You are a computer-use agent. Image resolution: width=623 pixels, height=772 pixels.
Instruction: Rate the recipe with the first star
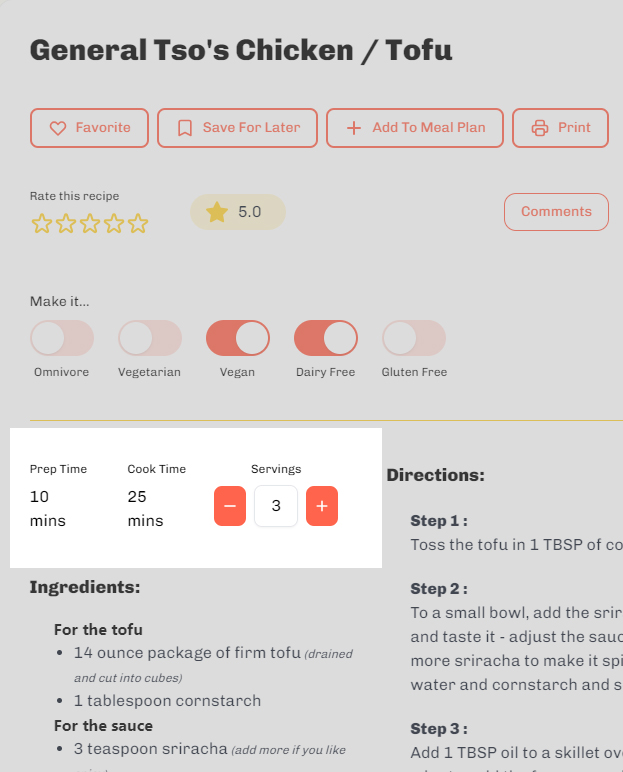pos(42,224)
